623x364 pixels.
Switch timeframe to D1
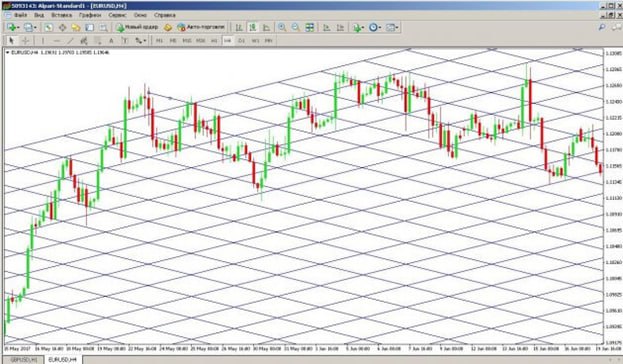[241, 41]
